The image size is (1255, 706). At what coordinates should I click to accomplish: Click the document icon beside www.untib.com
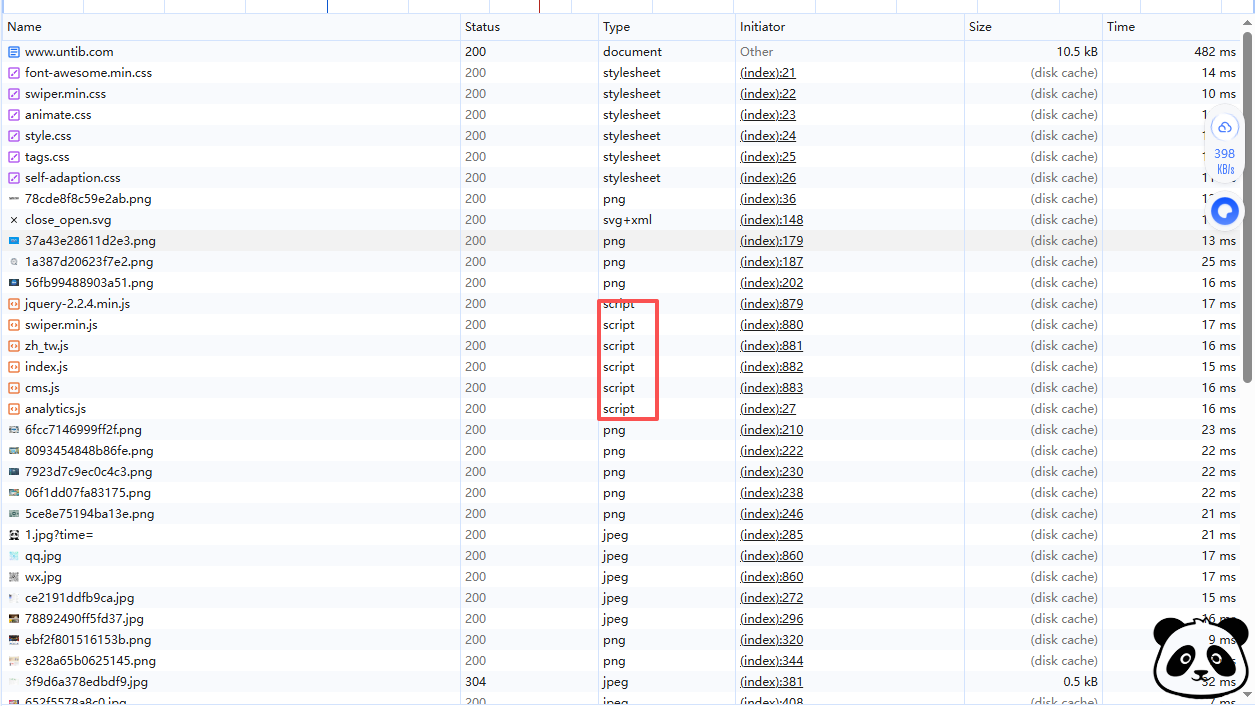[x=14, y=52]
